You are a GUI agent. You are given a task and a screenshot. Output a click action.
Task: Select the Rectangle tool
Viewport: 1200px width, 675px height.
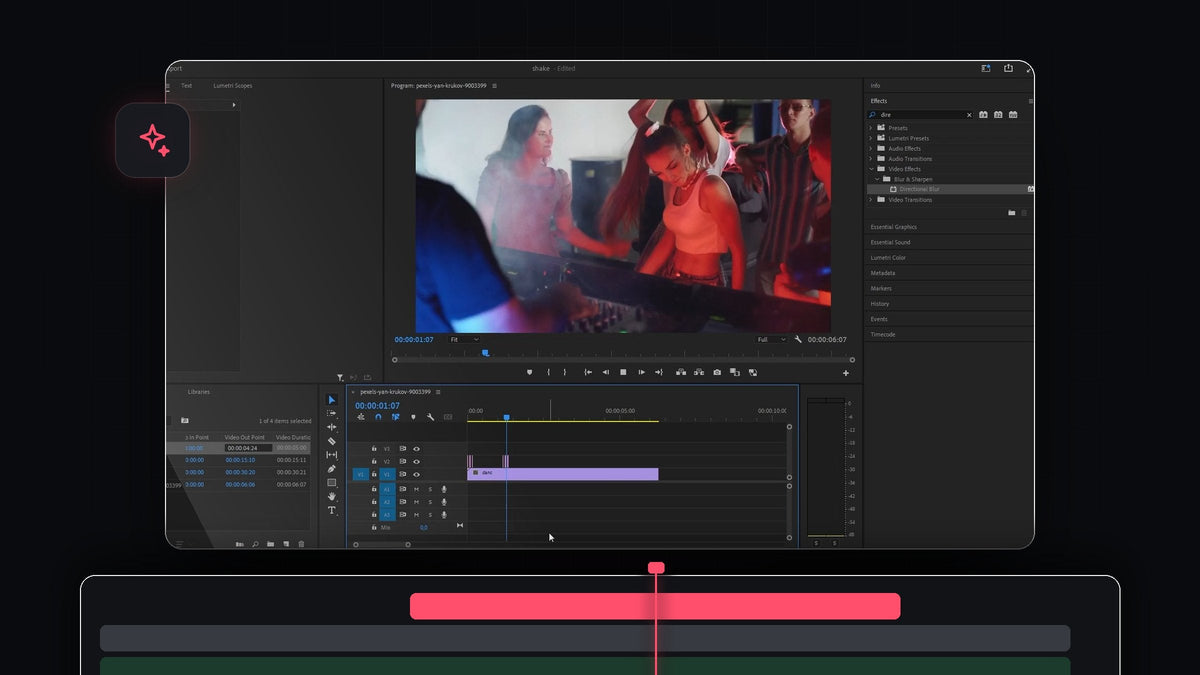(x=332, y=482)
